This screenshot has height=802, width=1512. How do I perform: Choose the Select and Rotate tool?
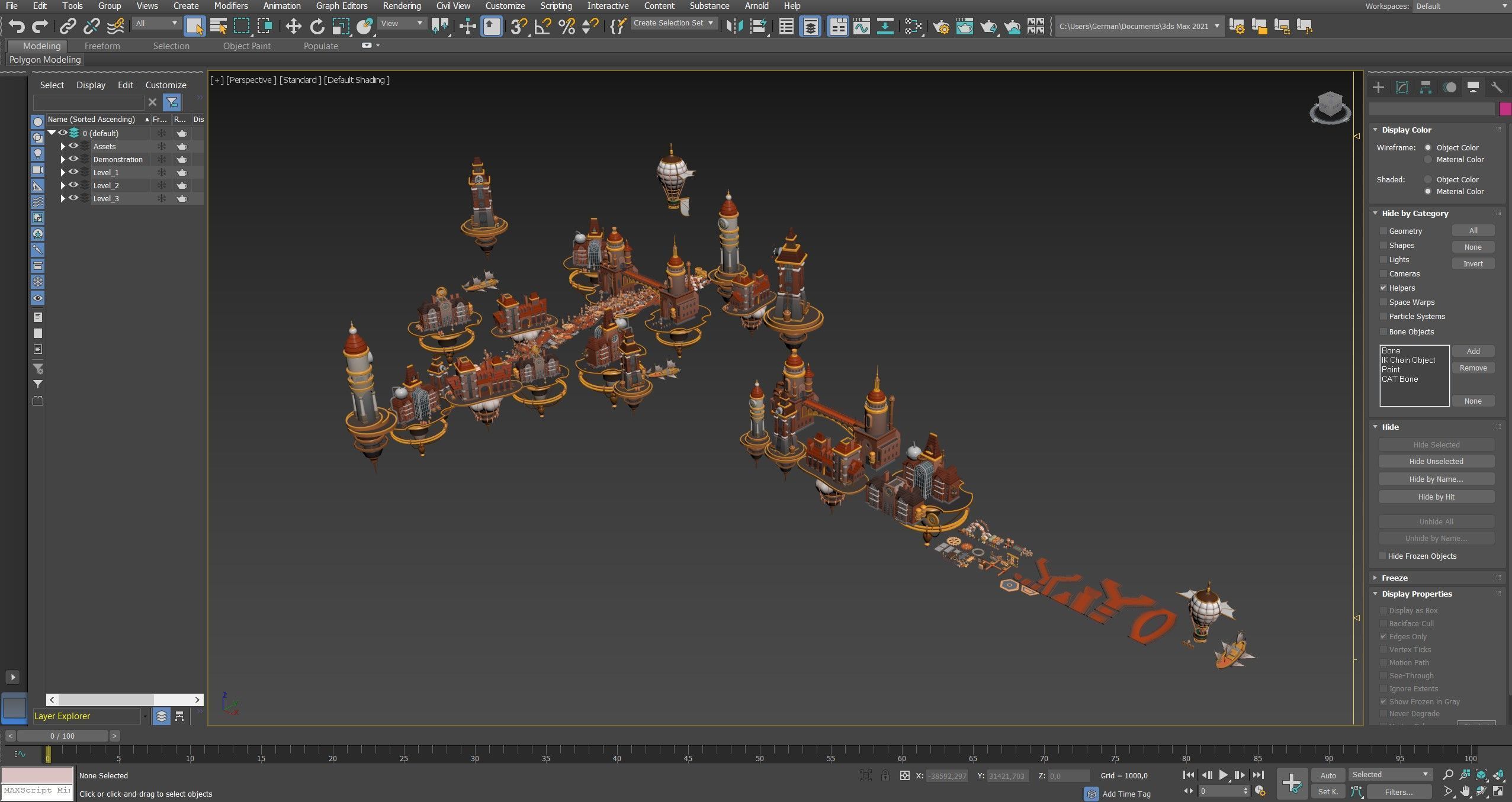point(317,26)
